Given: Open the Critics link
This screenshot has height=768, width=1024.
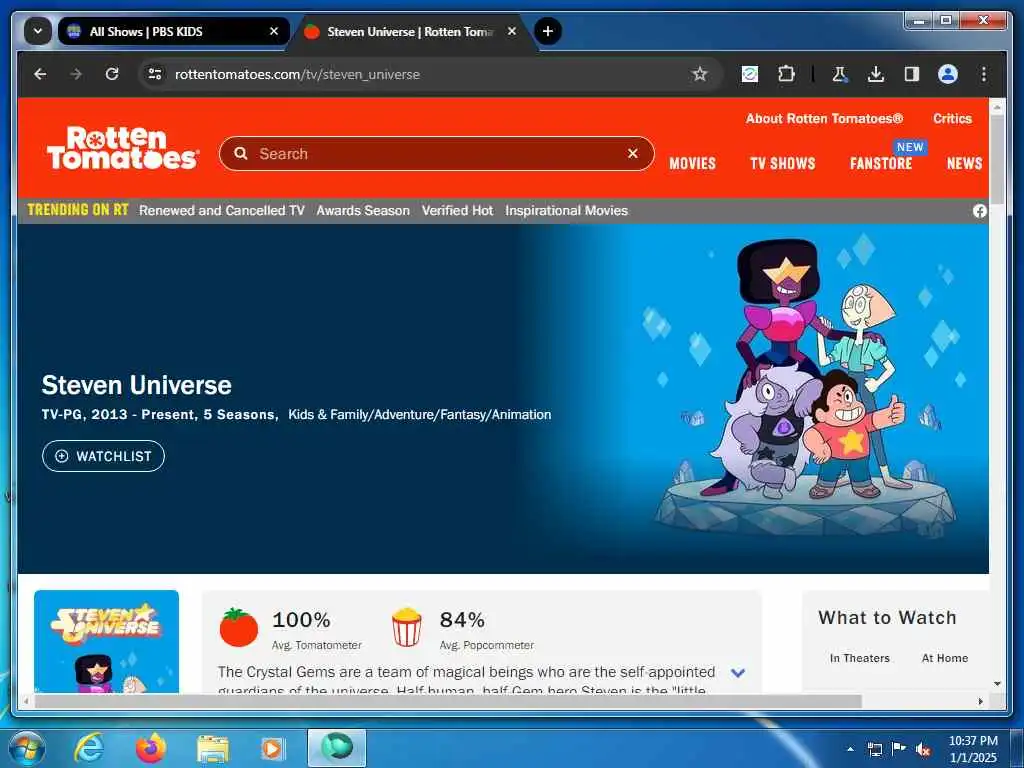Looking at the screenshot, I should tap(952, 118).
